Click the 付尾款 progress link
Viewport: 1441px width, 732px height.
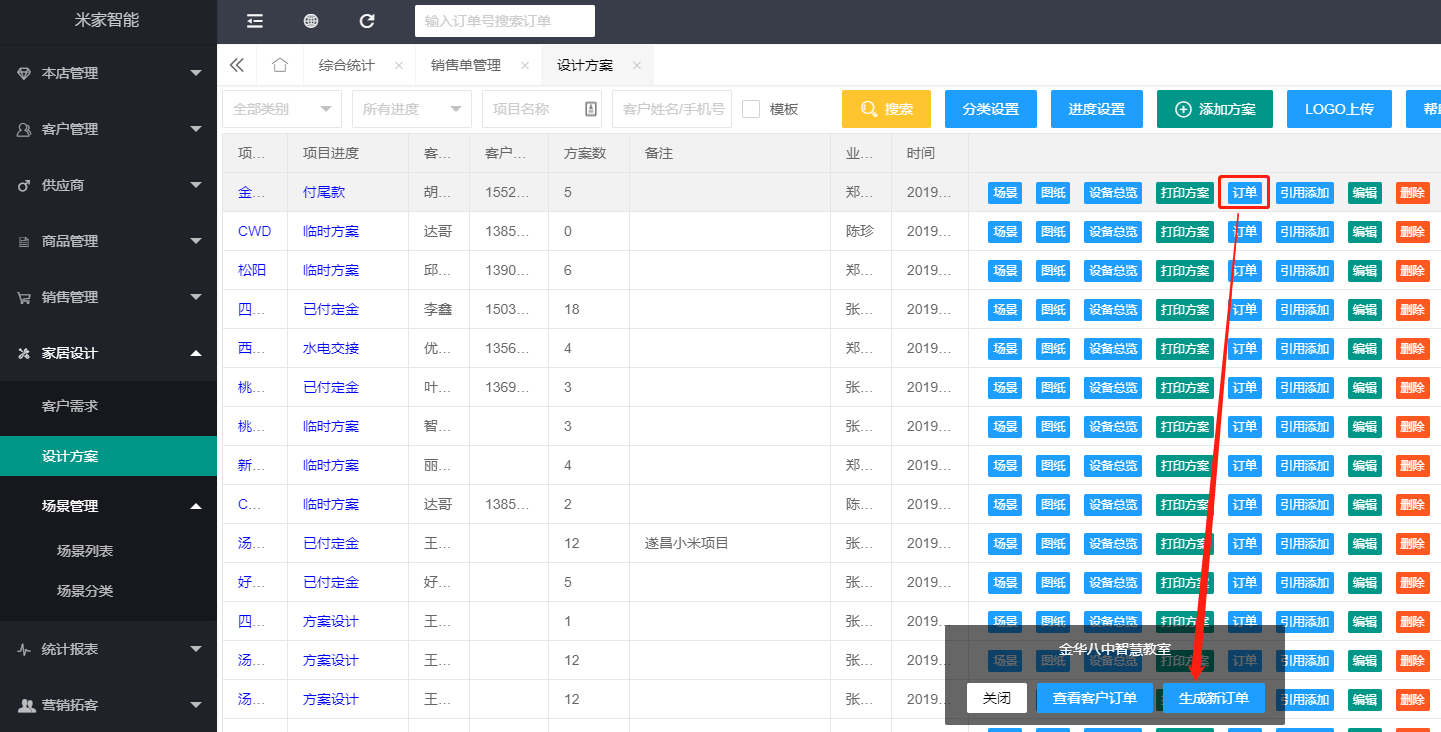pos(324,192)
